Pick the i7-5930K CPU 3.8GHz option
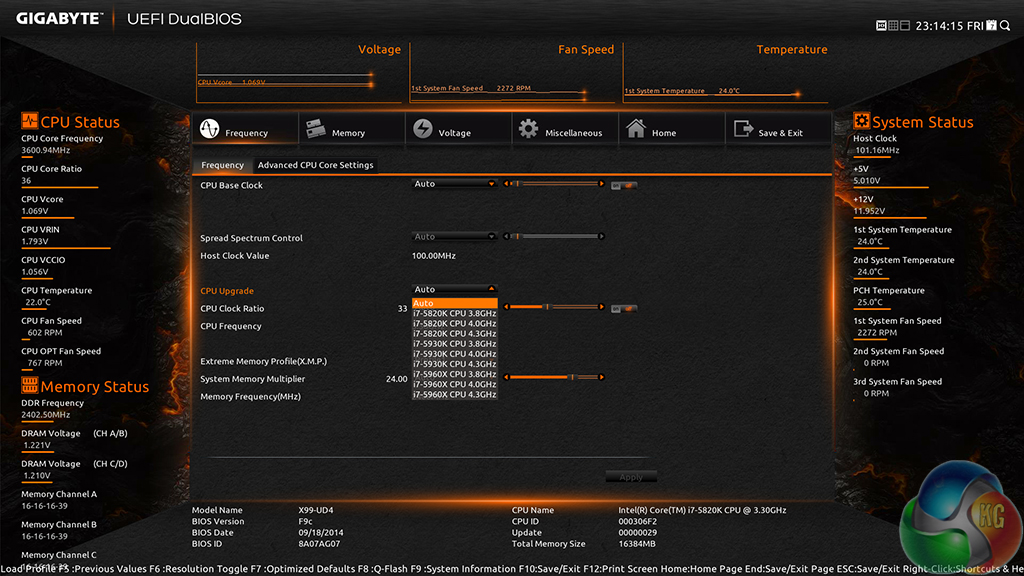 tap(454, 343)
